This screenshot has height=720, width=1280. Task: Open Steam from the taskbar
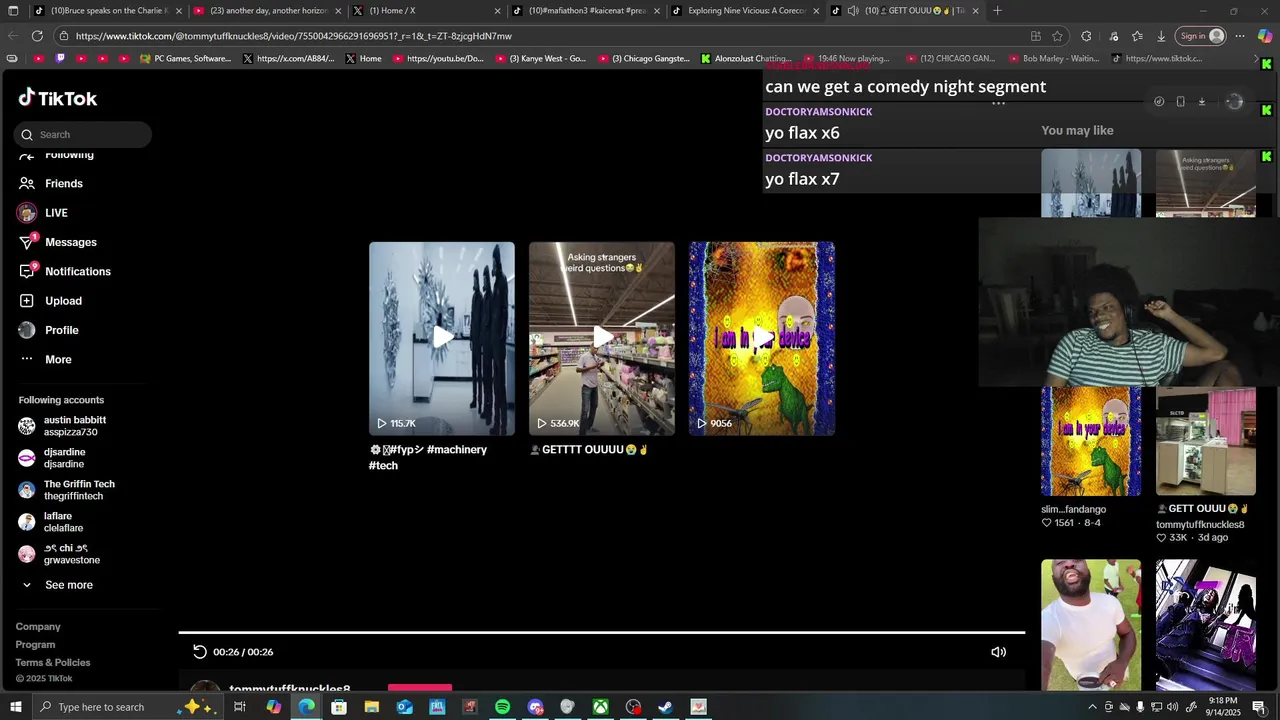[x=666, y=707]
